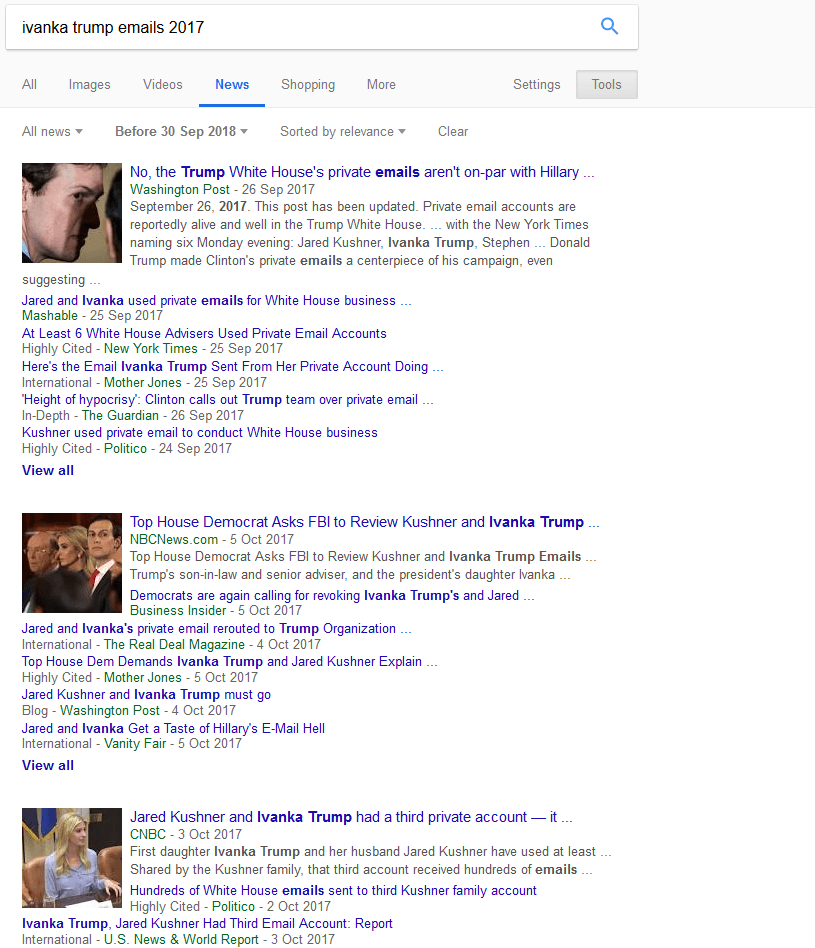
Task: Open search Settings
Action: (x=537, y=85)
